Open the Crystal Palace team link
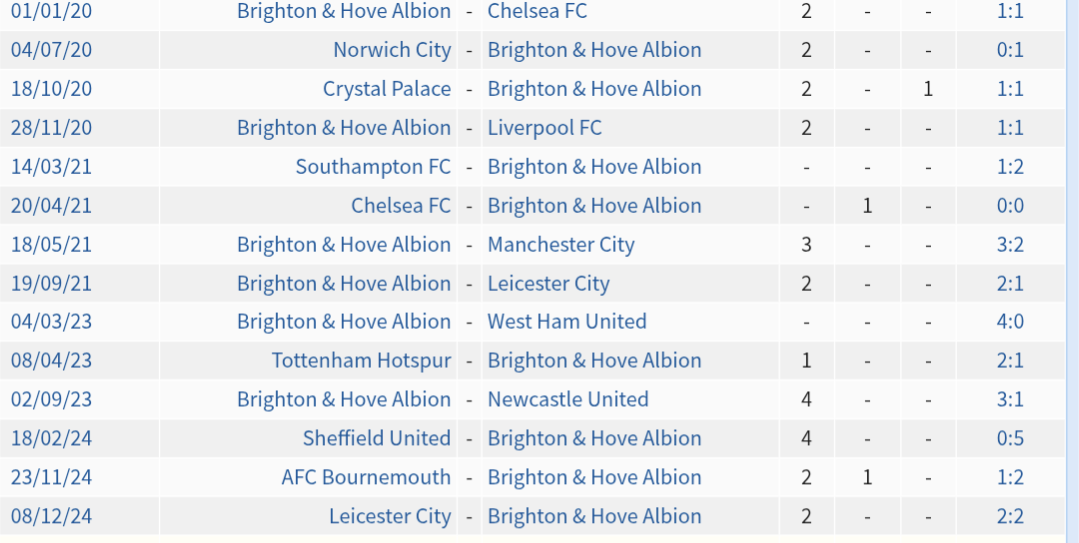This screenshot has height=543, width=1079. tap(387, 89)
